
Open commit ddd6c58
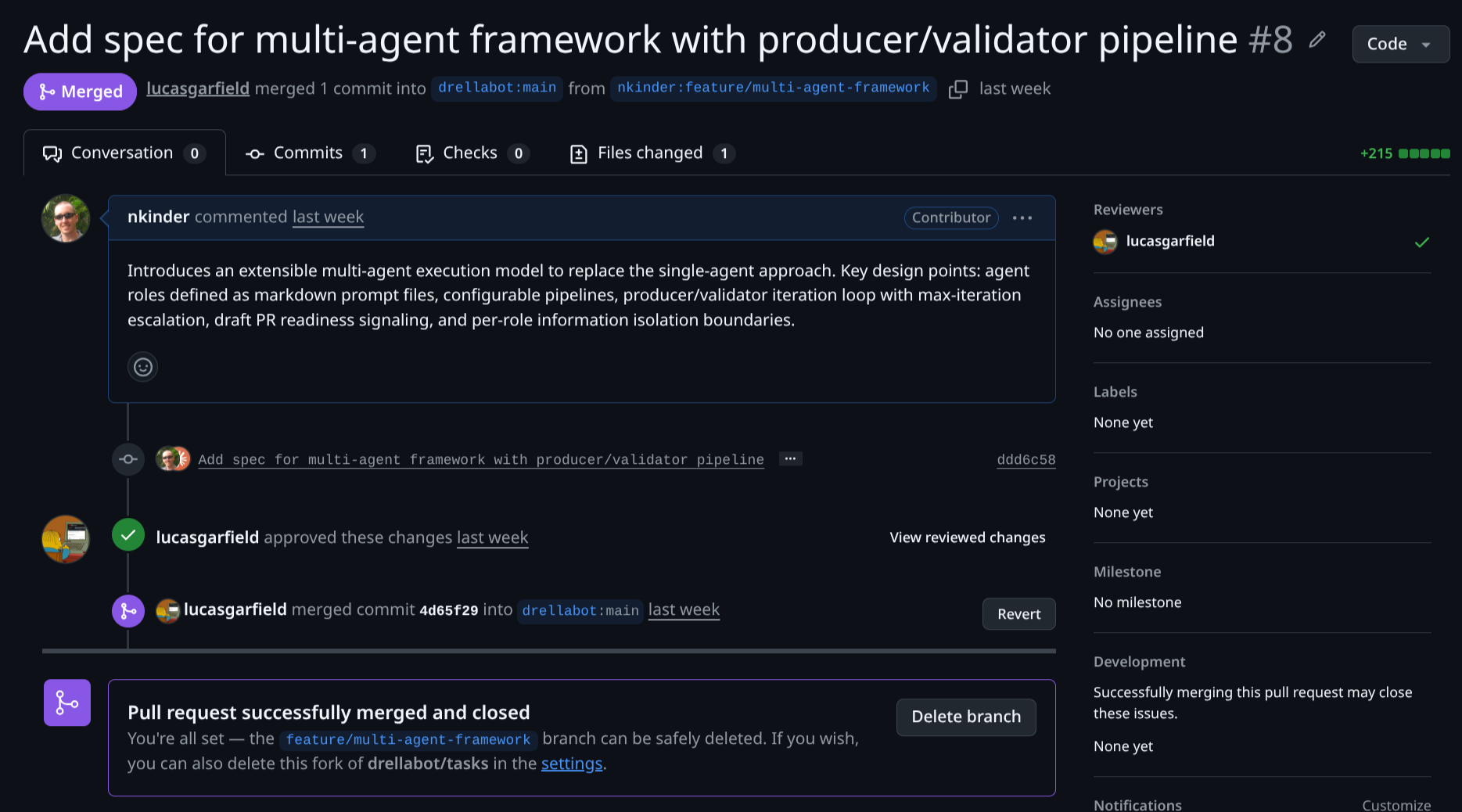(x=1026, y=459)
